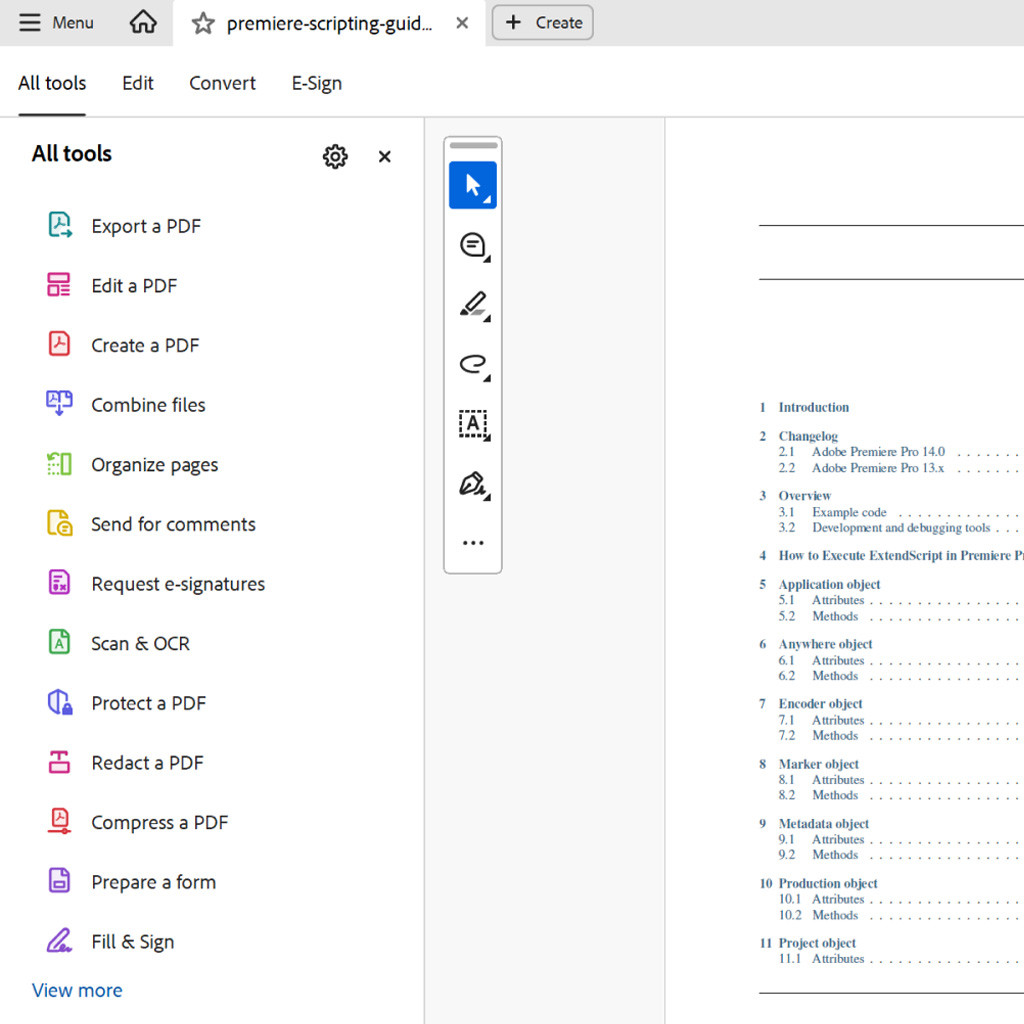Switch to the Convert tab
This screenshot has height=1024, width=1024.
pos(222,83)
